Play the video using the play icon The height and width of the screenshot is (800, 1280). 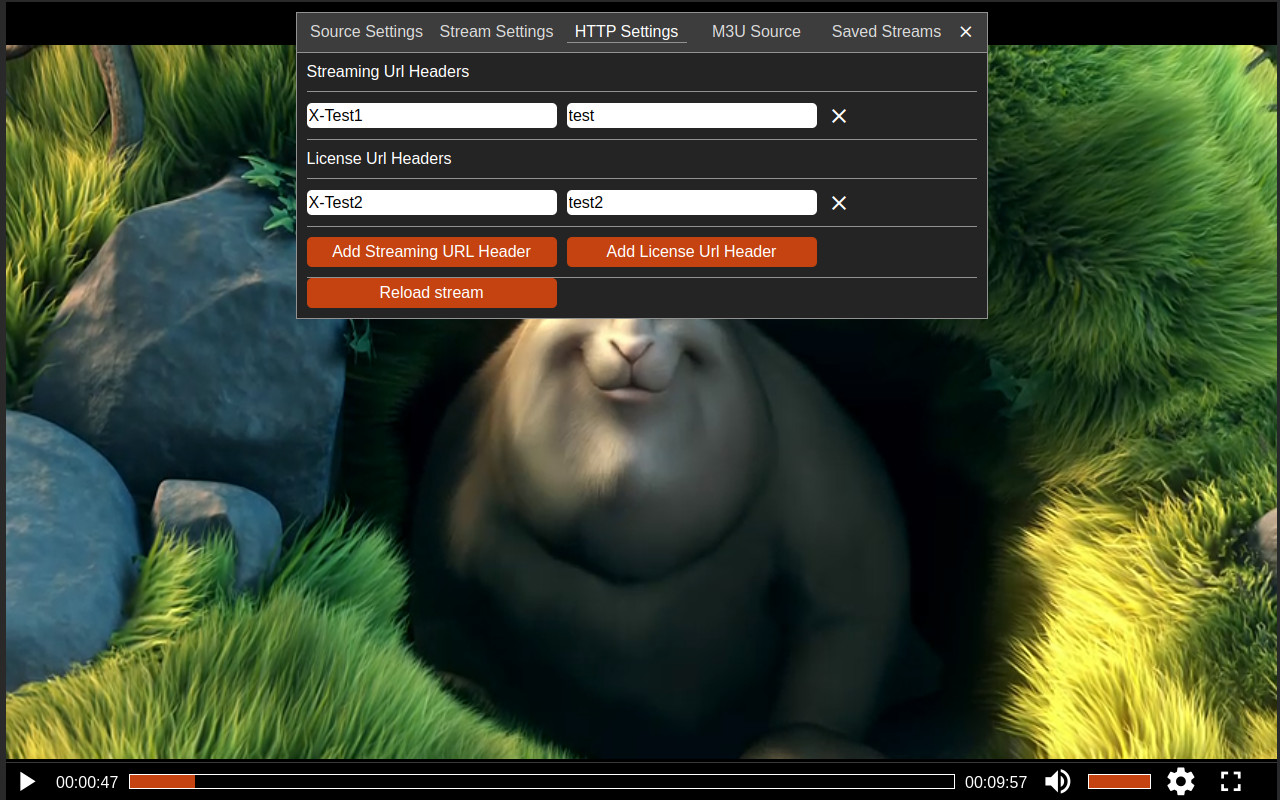(x=27, y=782)
